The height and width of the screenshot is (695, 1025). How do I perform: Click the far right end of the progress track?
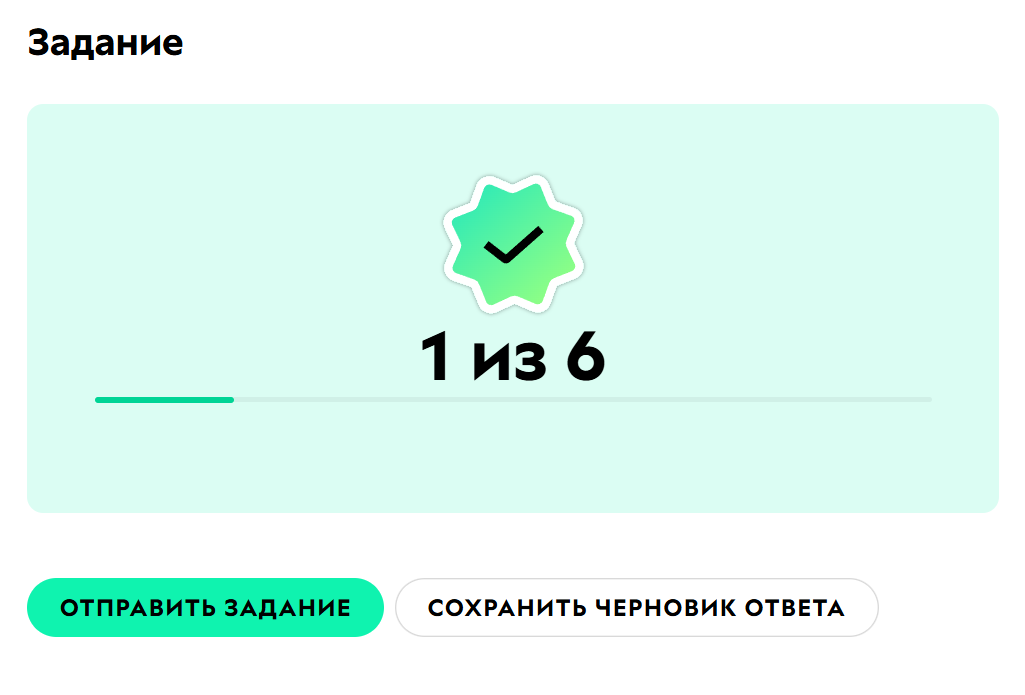coord(929,399)
